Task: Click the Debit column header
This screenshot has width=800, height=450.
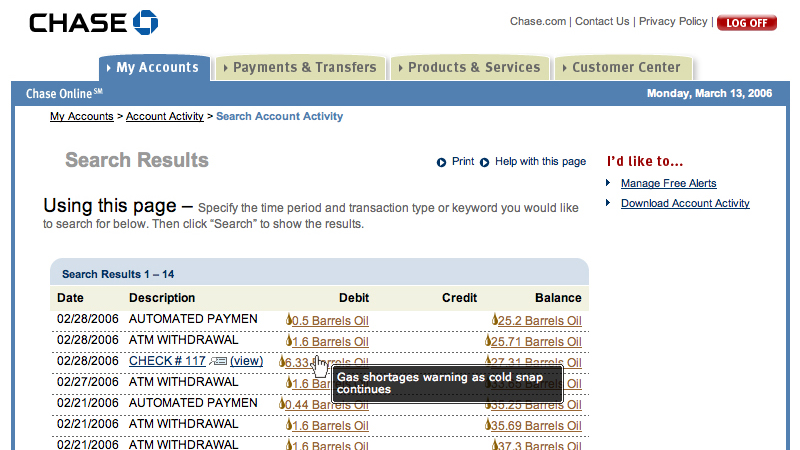Action: pyautogui.click(x=354, y=298)
